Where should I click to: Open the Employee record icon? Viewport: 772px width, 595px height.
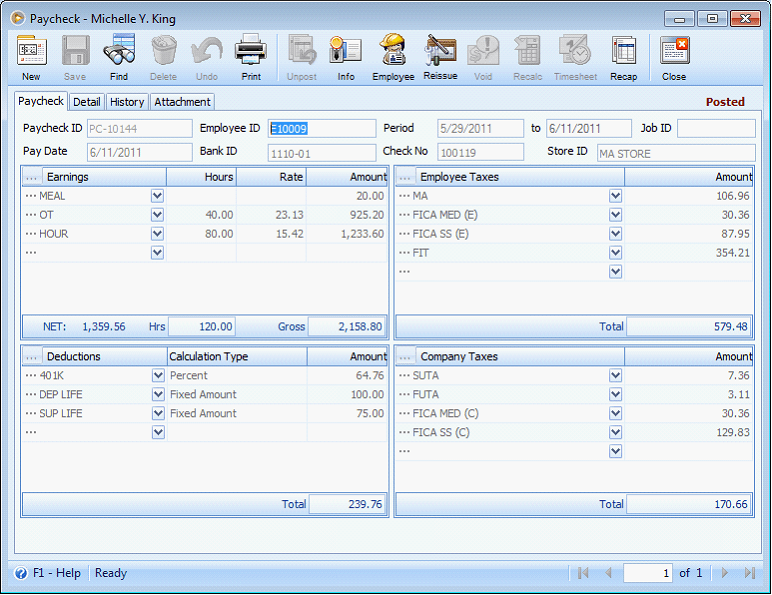[x=392, y=50]
